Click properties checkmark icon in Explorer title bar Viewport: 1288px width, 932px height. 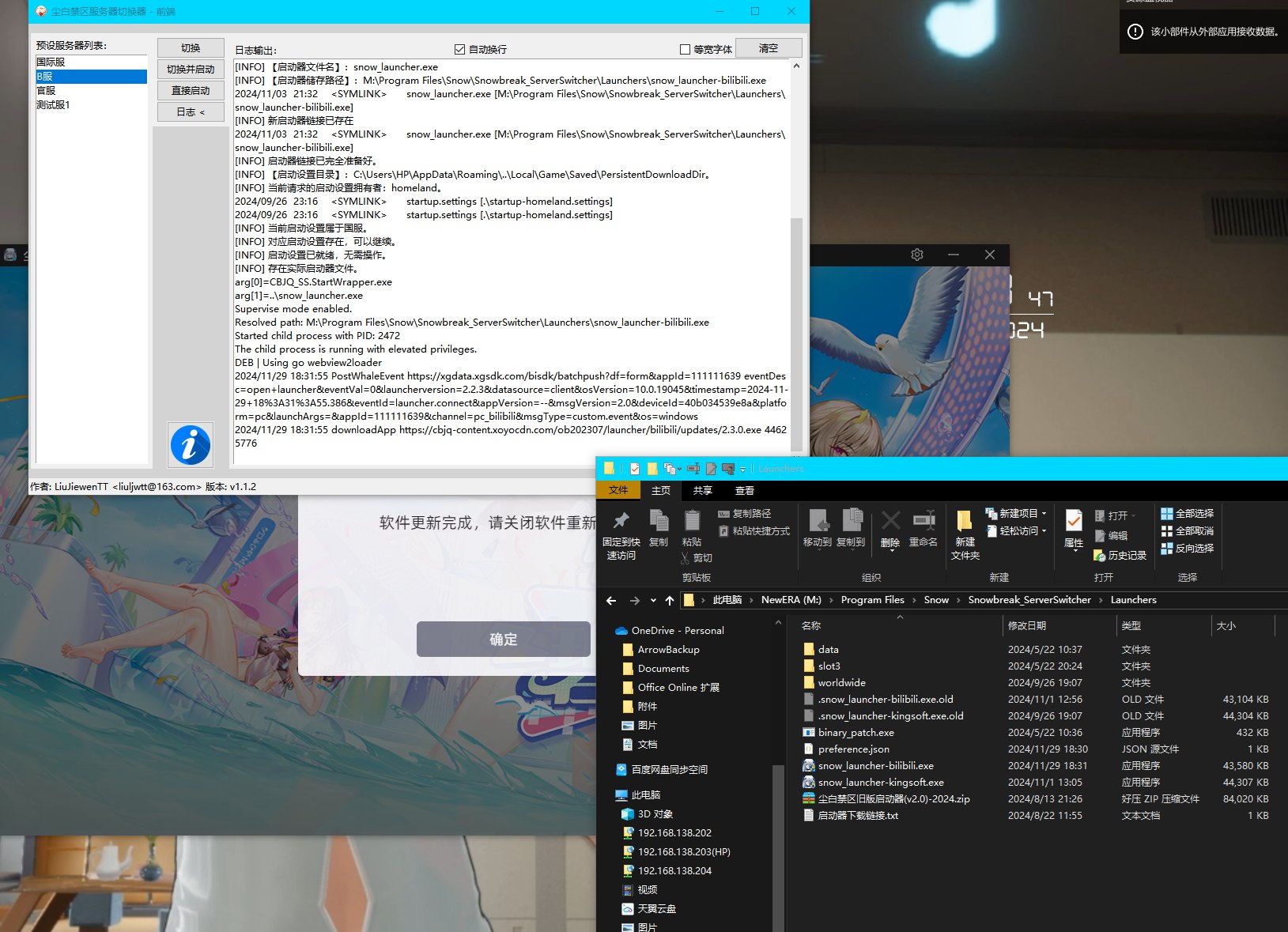pos(634,469)
